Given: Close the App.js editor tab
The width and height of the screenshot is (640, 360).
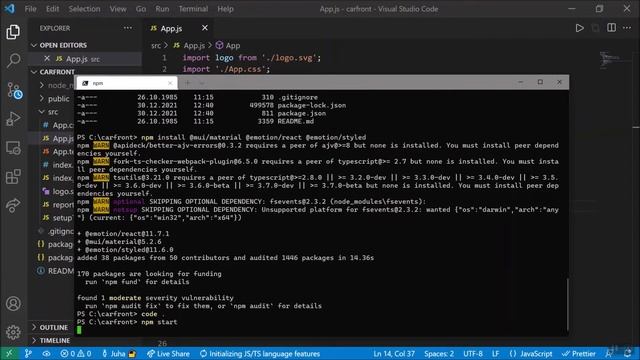Looking at the screenshot, I should click(204, 28).
